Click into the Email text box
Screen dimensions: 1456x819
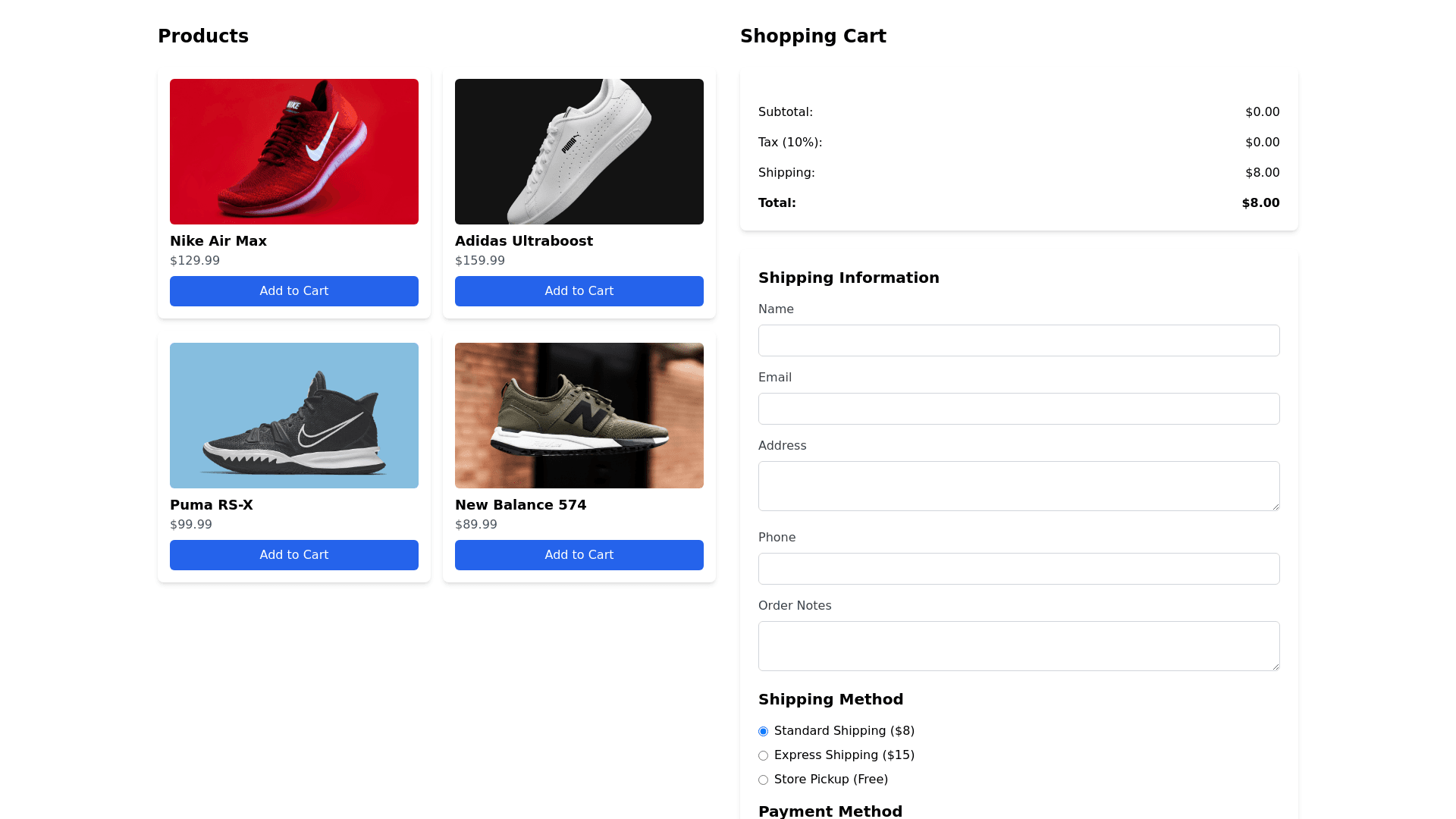point(1018,409)
